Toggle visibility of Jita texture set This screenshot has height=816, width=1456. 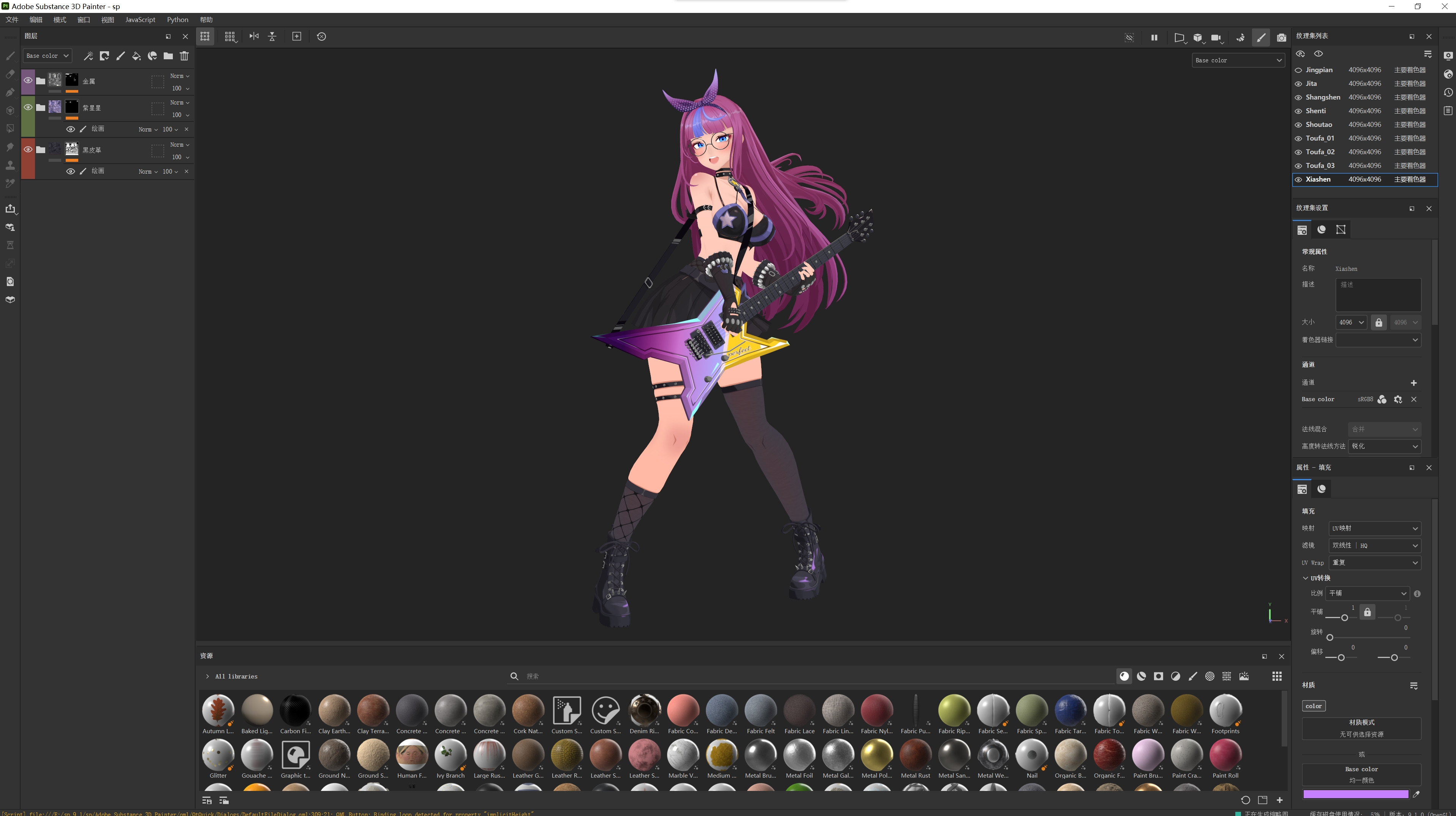click(1298, 84)
